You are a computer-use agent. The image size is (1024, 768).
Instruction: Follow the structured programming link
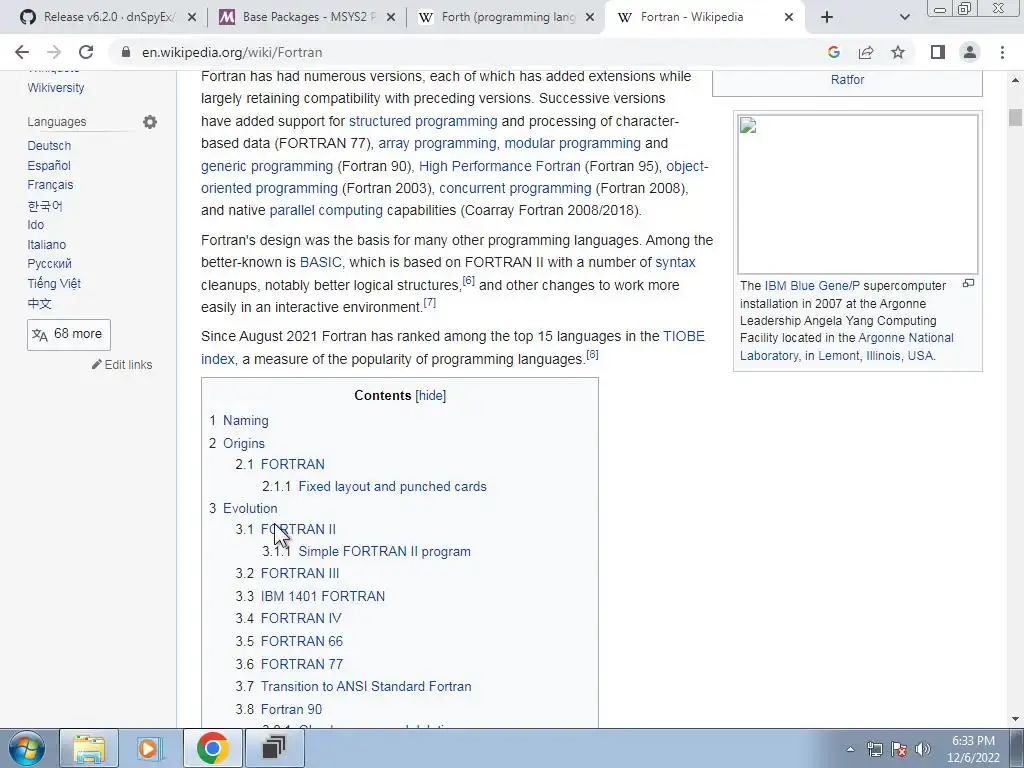423,121
